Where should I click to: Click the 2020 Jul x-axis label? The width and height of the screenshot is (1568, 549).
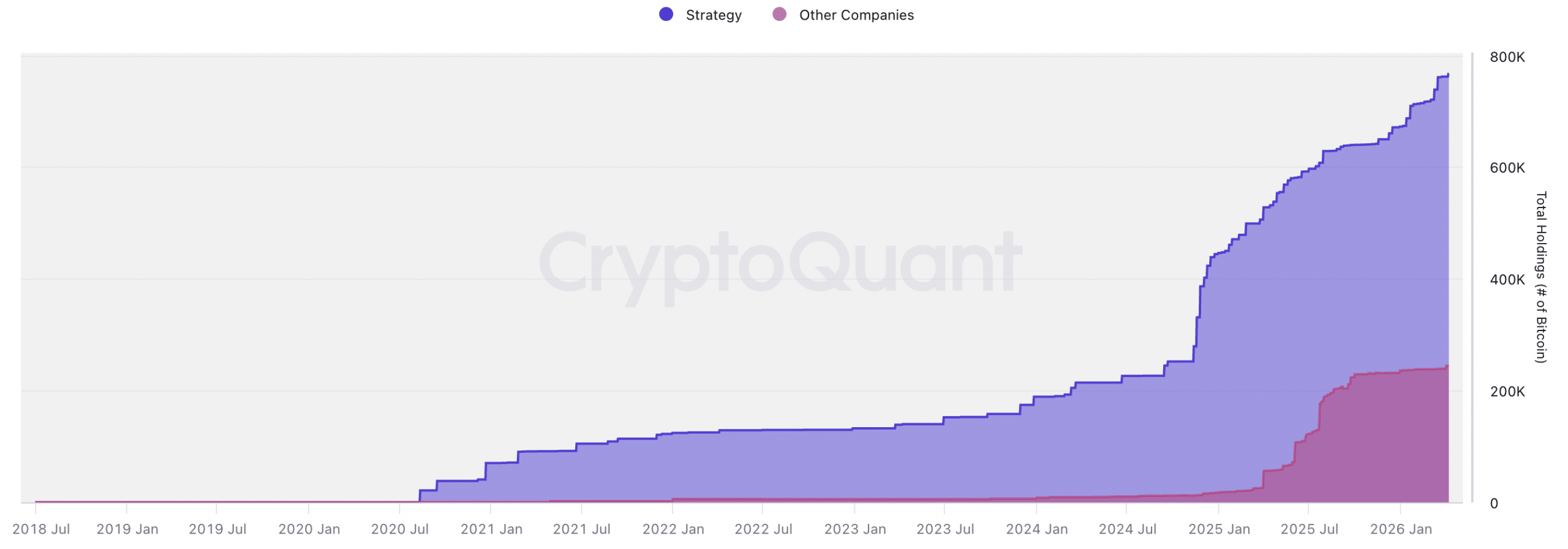[x=399, y=528]
